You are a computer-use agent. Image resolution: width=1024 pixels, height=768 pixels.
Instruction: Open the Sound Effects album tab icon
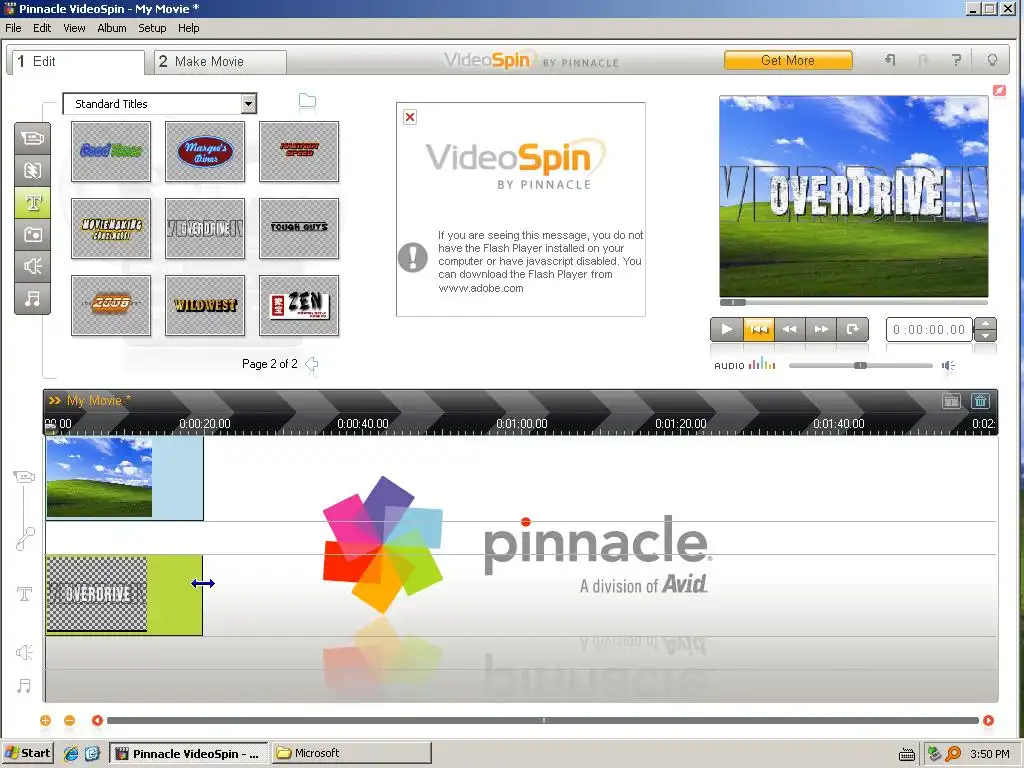pos(33,266)
